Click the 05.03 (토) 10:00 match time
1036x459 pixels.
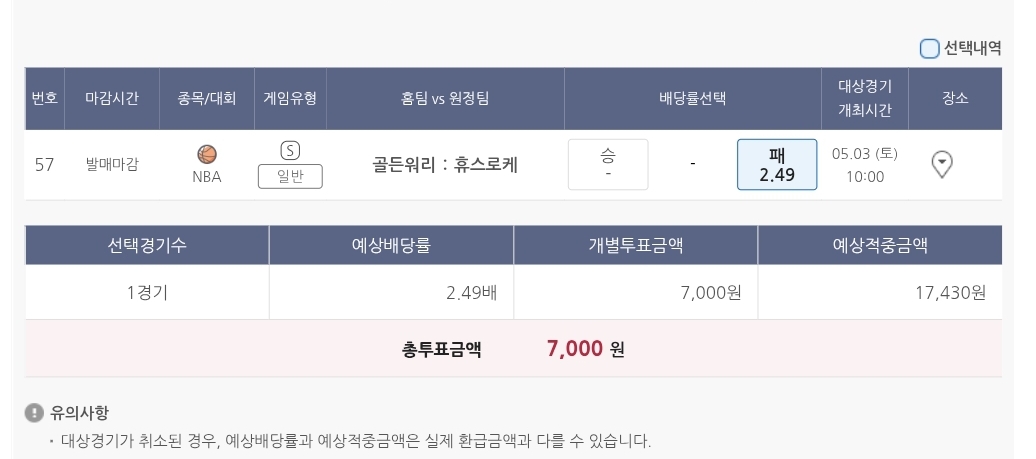tap(865, 165)
